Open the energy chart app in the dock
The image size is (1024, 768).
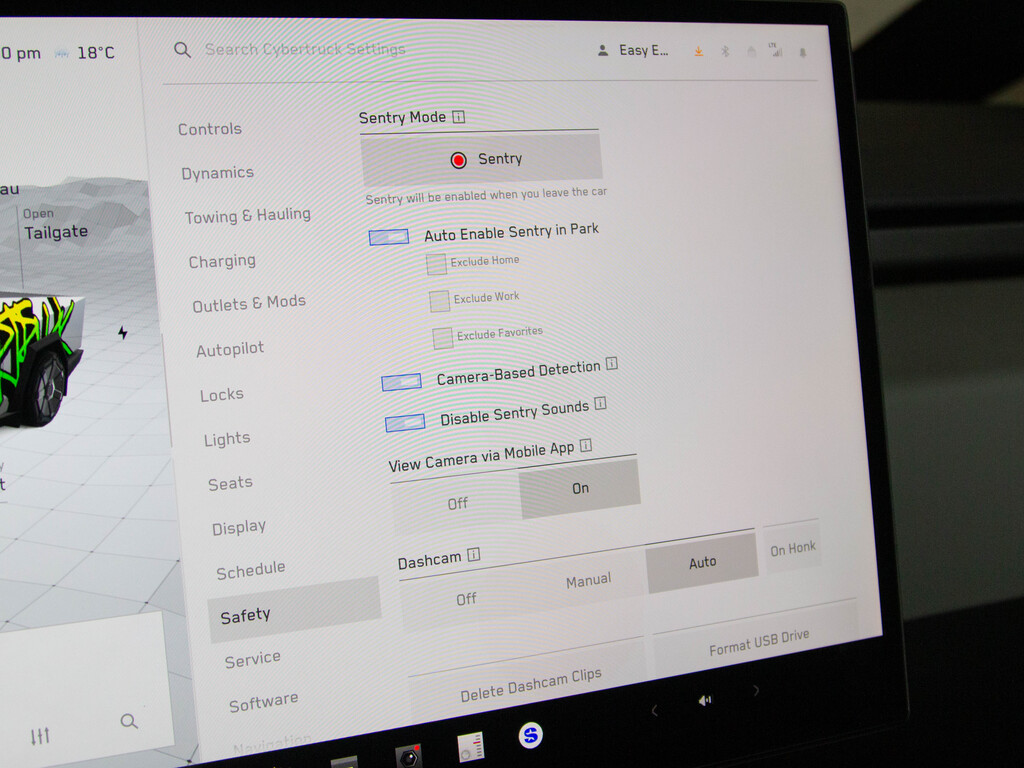(x=471, y=746)
